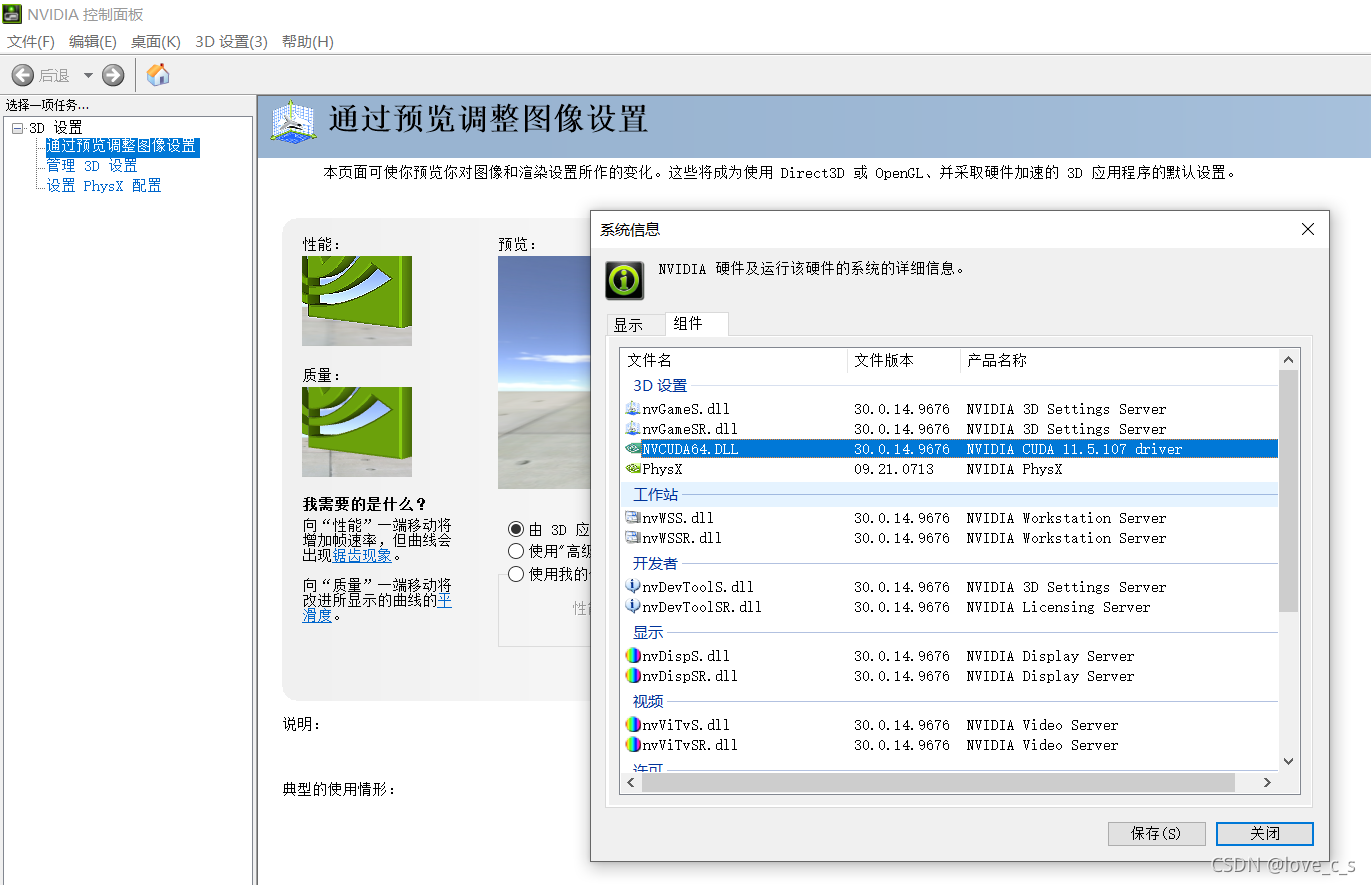The width and height of the screenshot is (1371, 885).
Task: Select the nvDevToolS.dll developer icon
Action: coord(631,586)
